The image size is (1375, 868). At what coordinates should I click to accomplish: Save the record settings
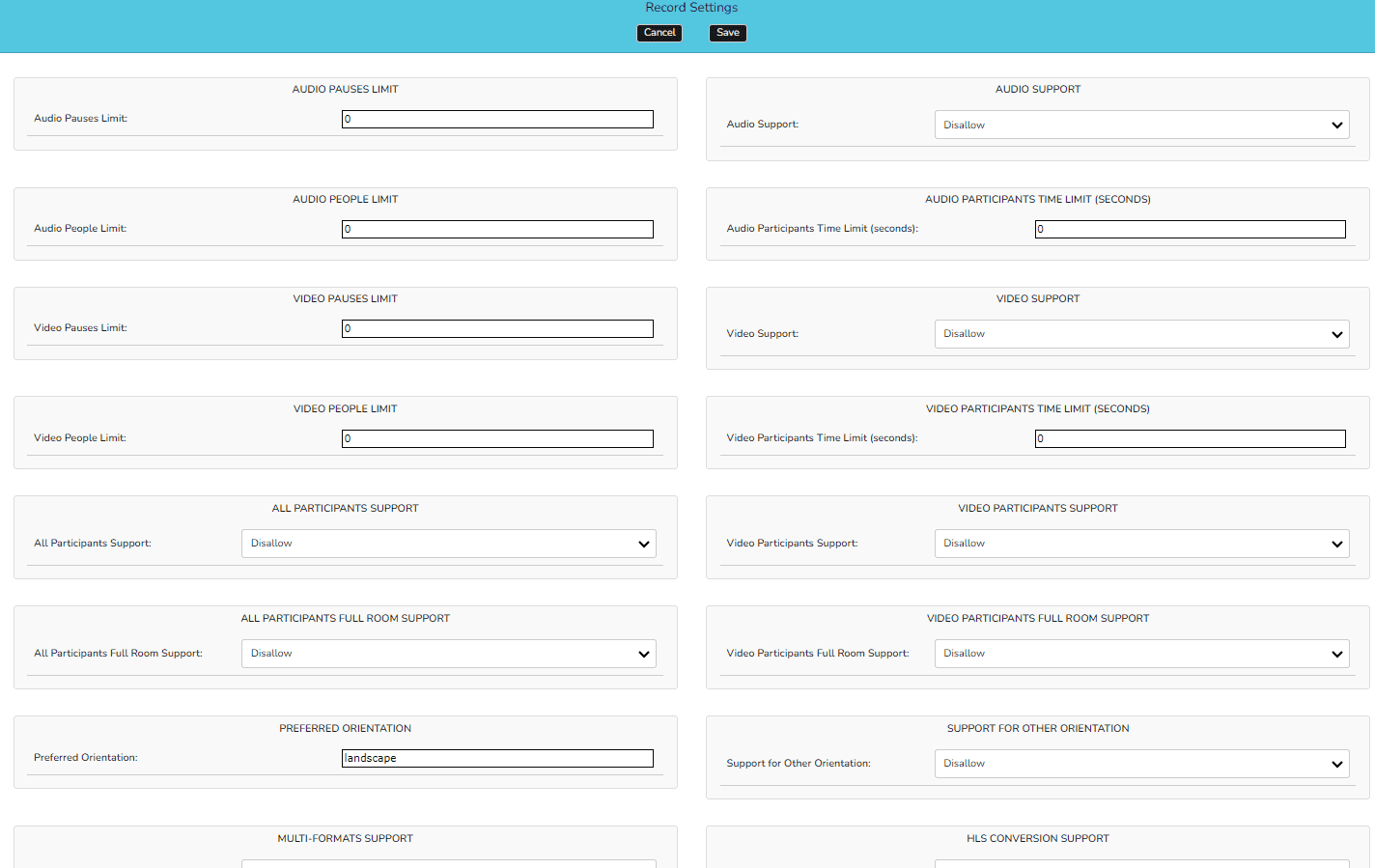coord(727,32)
